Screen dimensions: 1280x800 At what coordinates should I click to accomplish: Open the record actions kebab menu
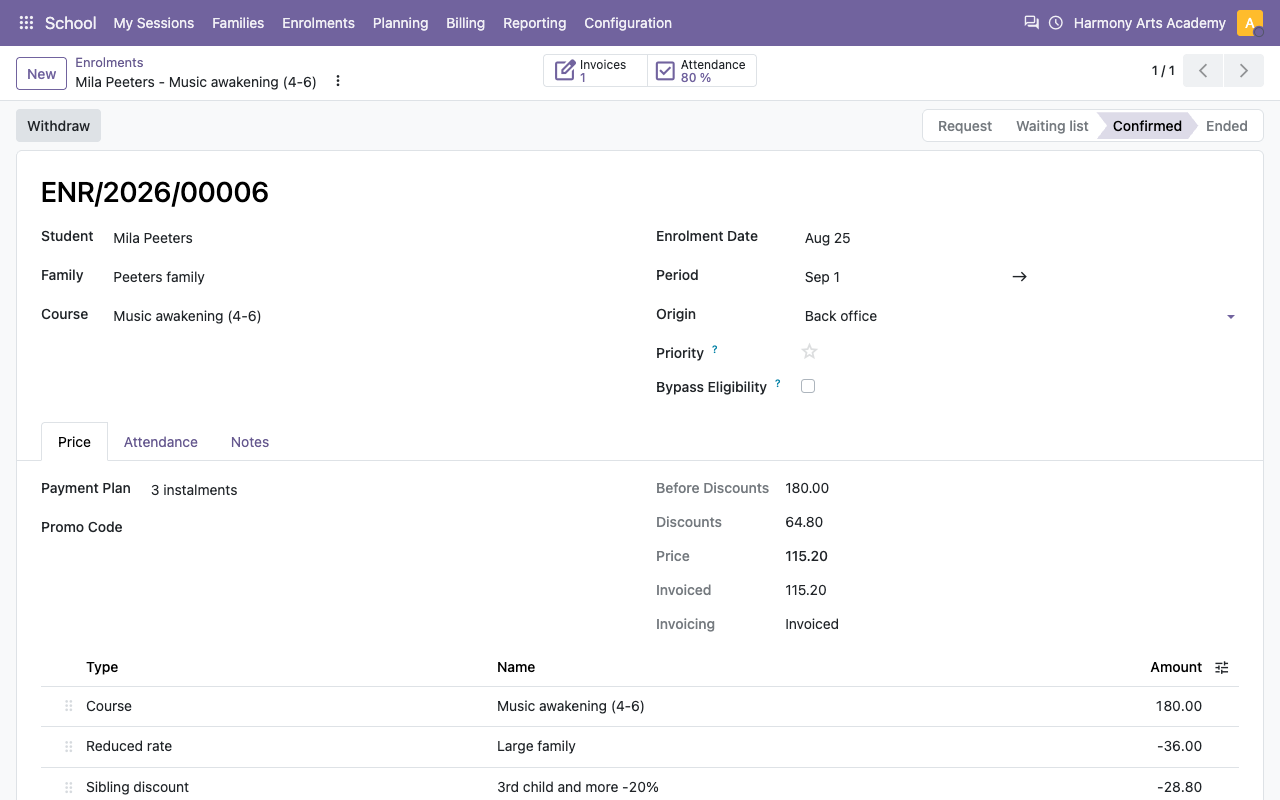(x=338, y=81)
